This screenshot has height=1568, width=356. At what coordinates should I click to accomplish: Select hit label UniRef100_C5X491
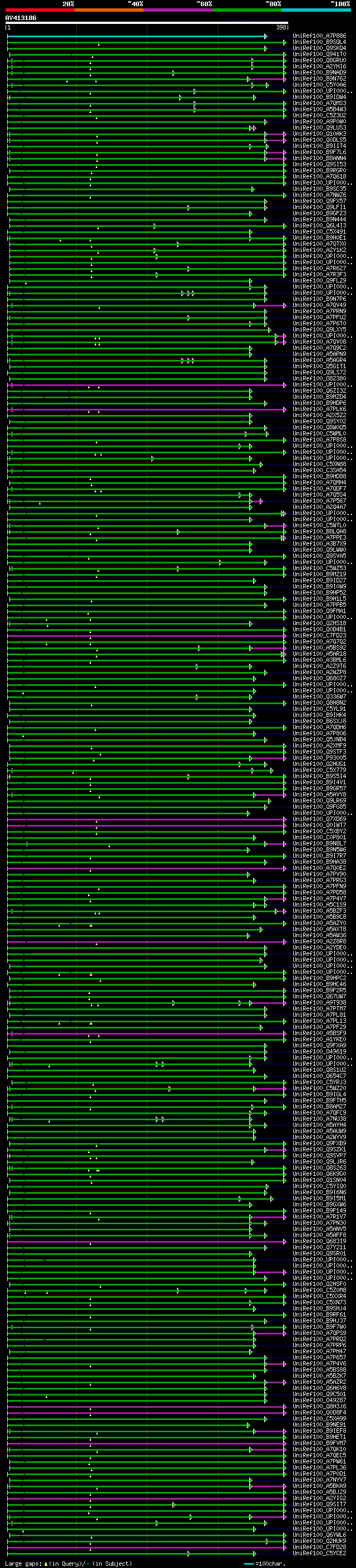319,231
